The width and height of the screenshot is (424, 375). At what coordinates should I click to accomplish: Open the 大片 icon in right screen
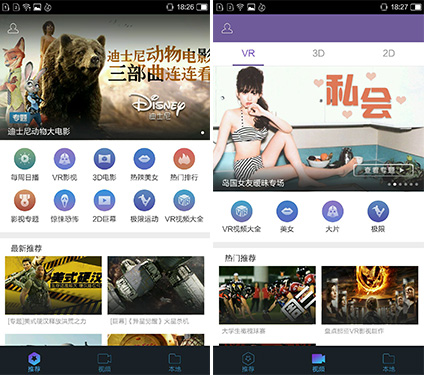333,211
